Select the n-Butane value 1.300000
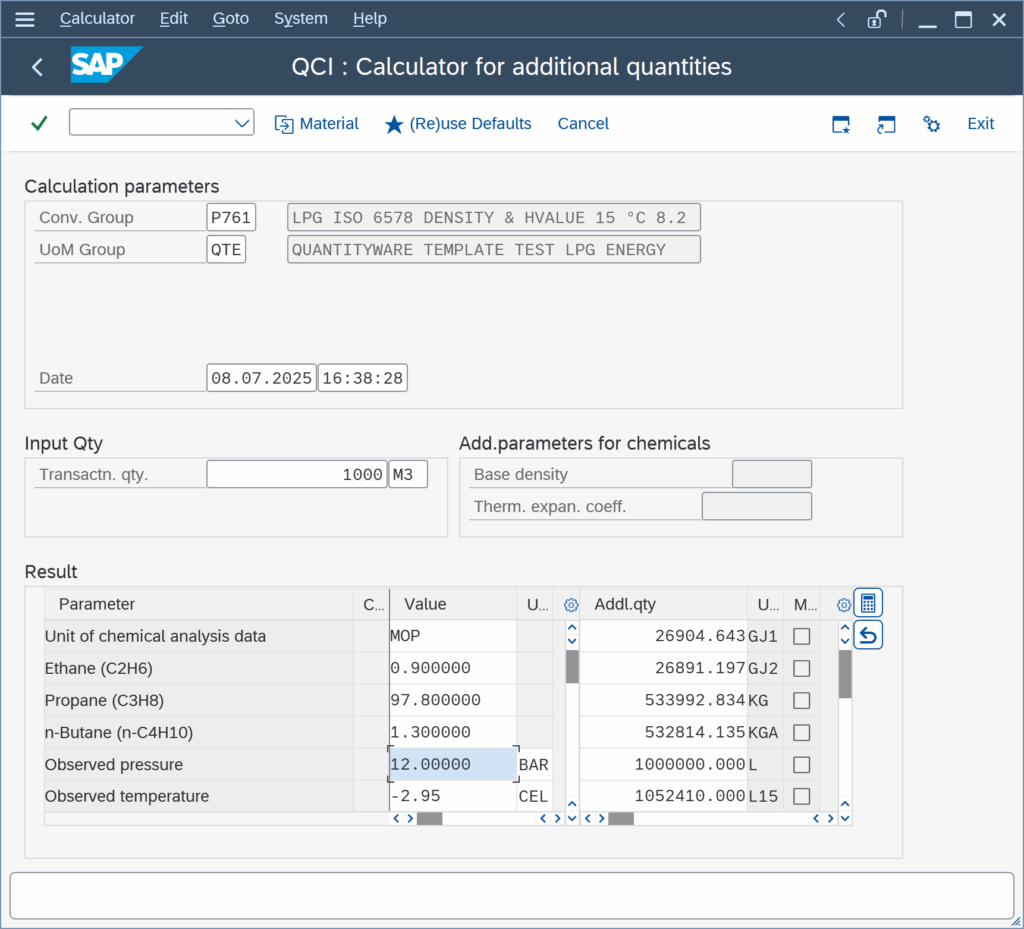This screenshot has width=1024, height=929. 453,732
